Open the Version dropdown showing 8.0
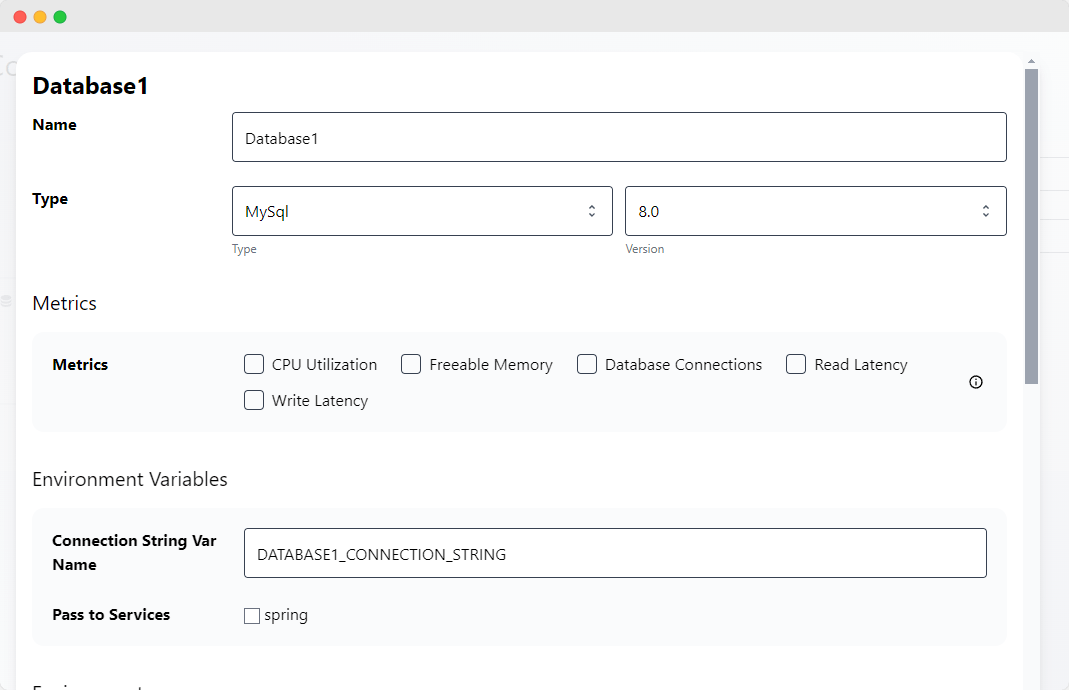Viewport: 1069px width, 690px height. click(x=815, y=211)
